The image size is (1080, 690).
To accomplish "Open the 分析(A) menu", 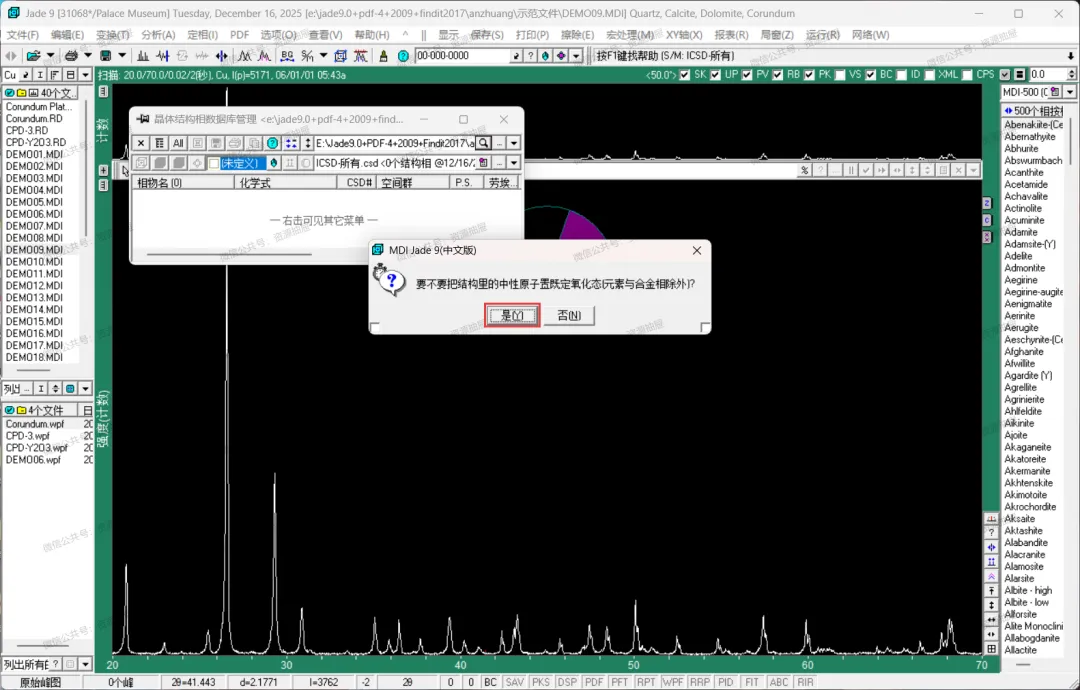I will coord(158,34).
